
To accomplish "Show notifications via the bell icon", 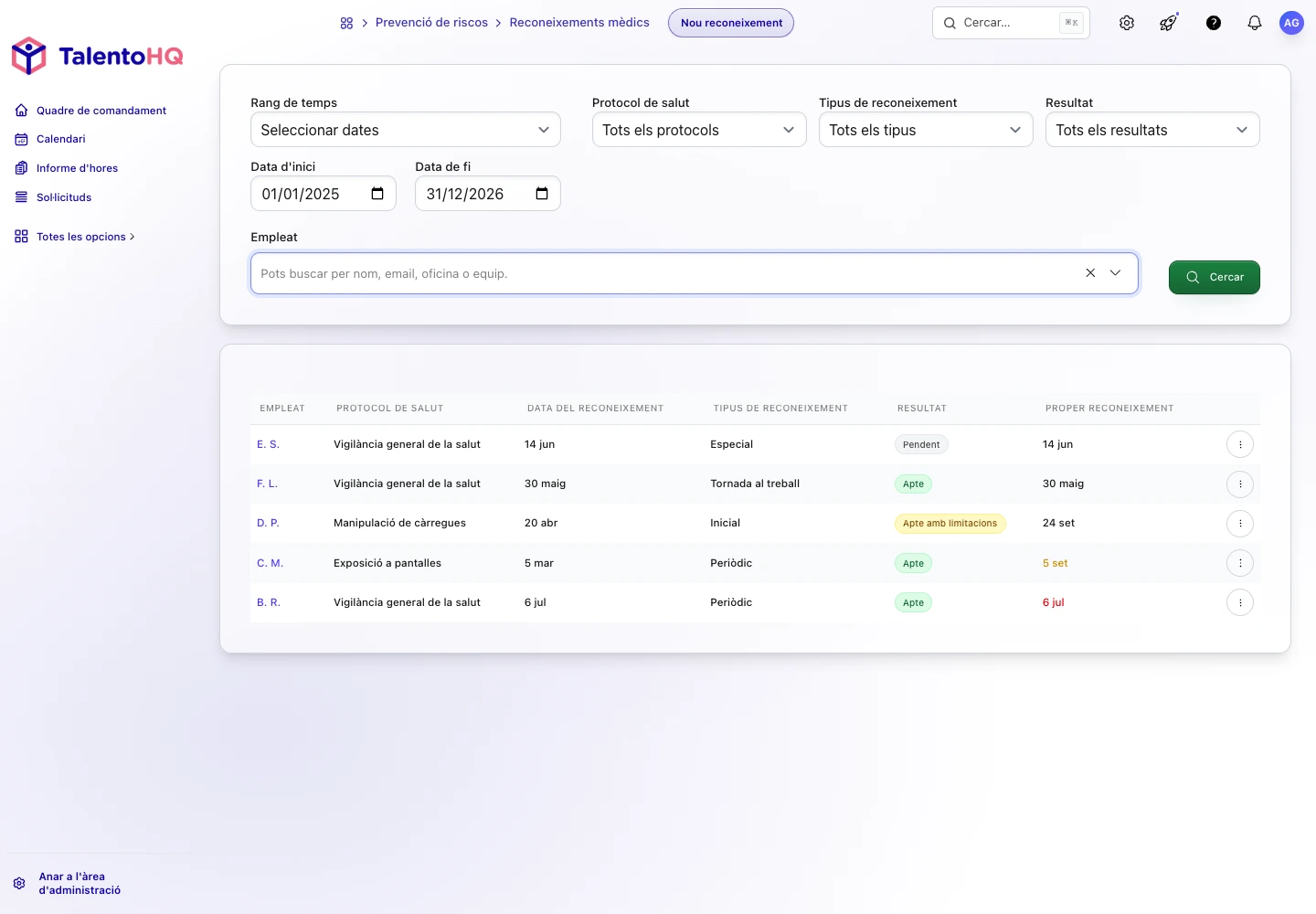I will tap(1255, 23).
